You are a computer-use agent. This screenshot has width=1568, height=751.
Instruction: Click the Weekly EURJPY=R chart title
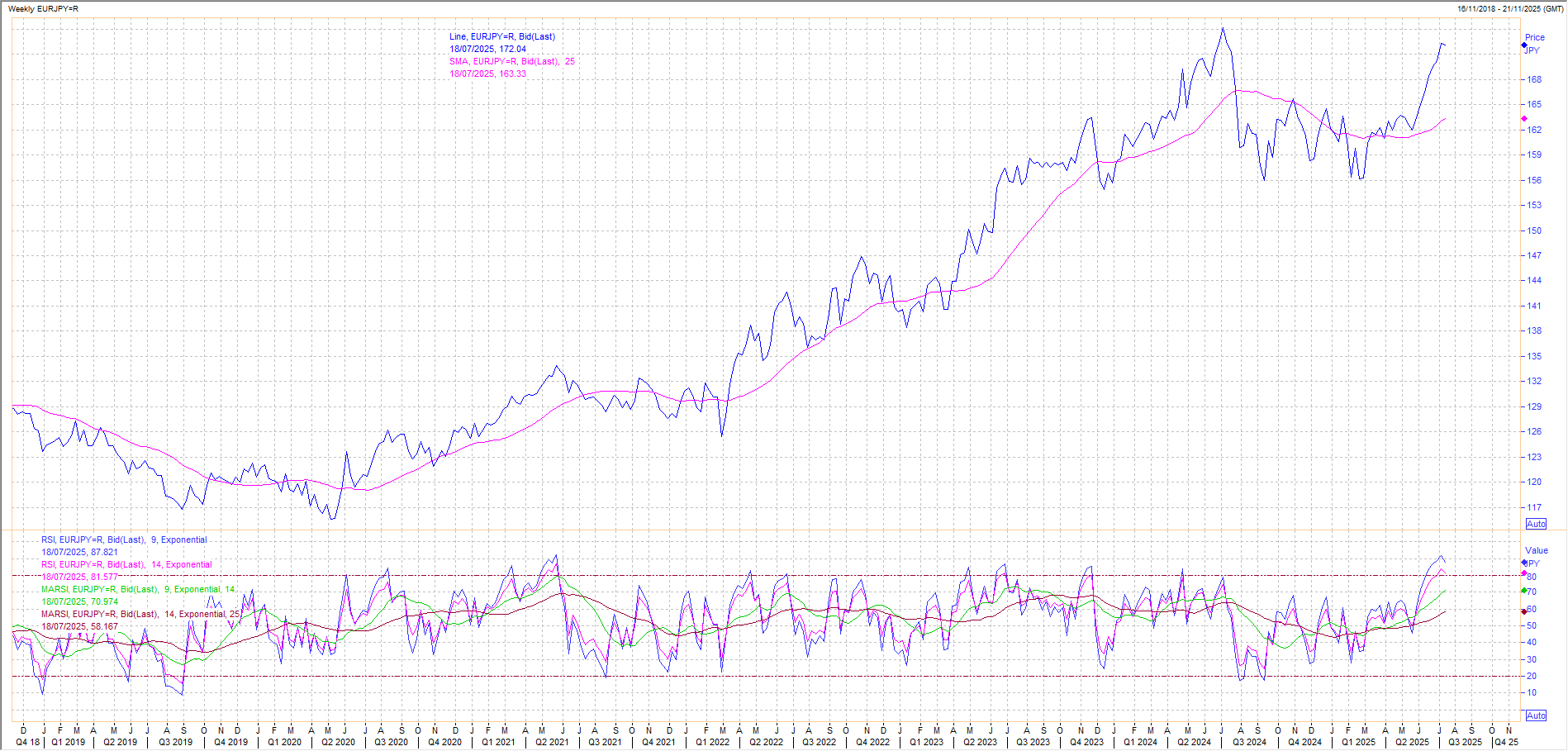tap(43, 8)
